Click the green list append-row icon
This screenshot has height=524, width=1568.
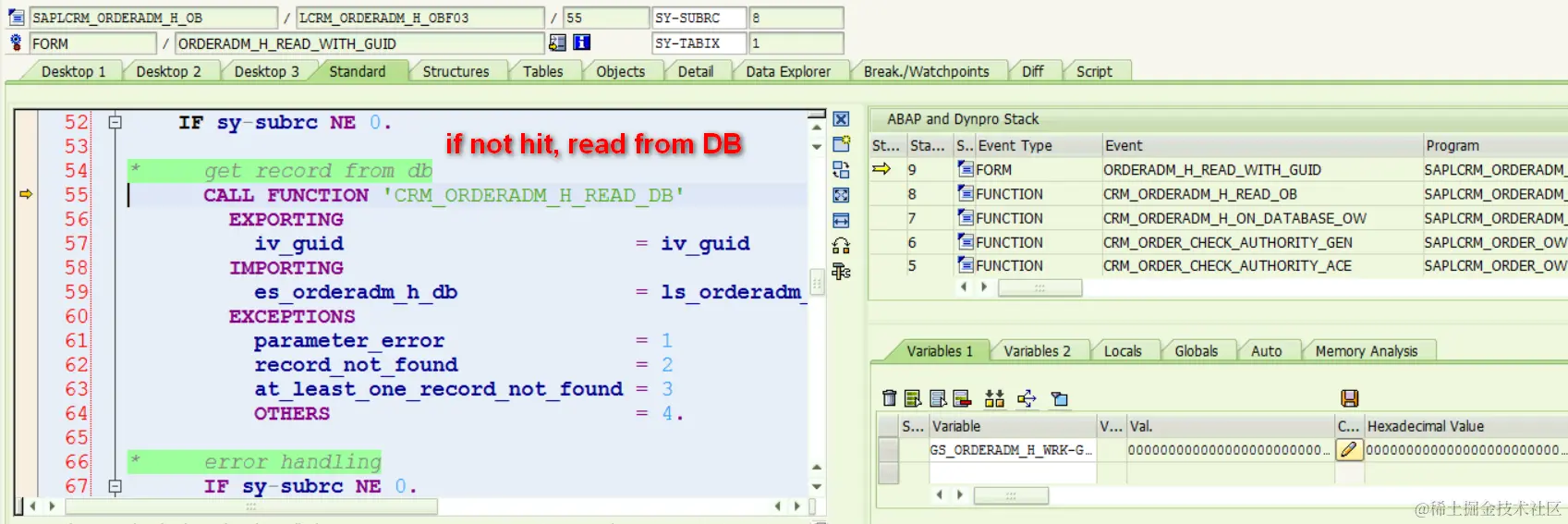click(x=913, y=398)
